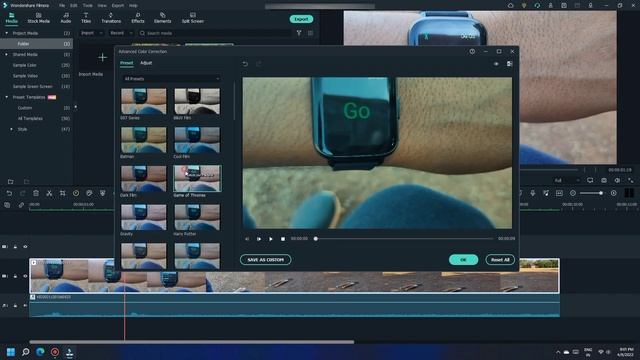Open the Stock Media panel
Screen dimensions: 640x360
[x=38, y=18]
